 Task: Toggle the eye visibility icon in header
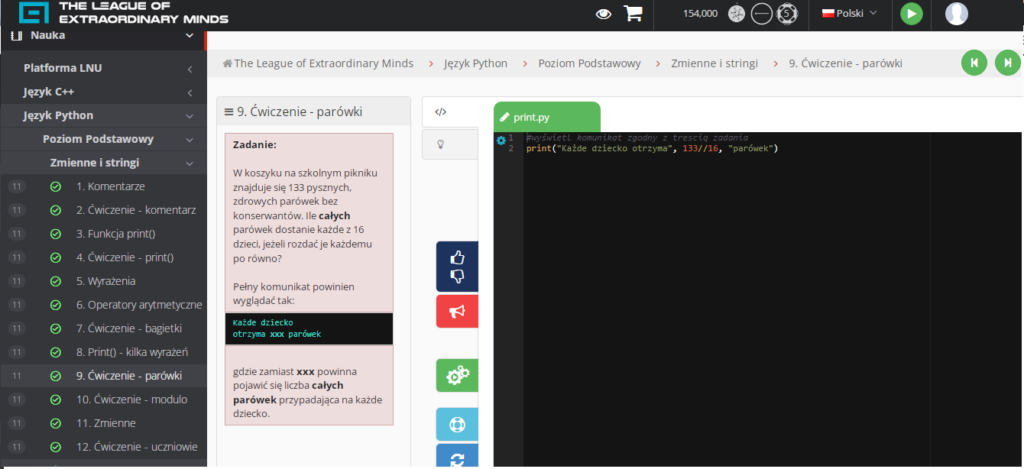(603, 14)
